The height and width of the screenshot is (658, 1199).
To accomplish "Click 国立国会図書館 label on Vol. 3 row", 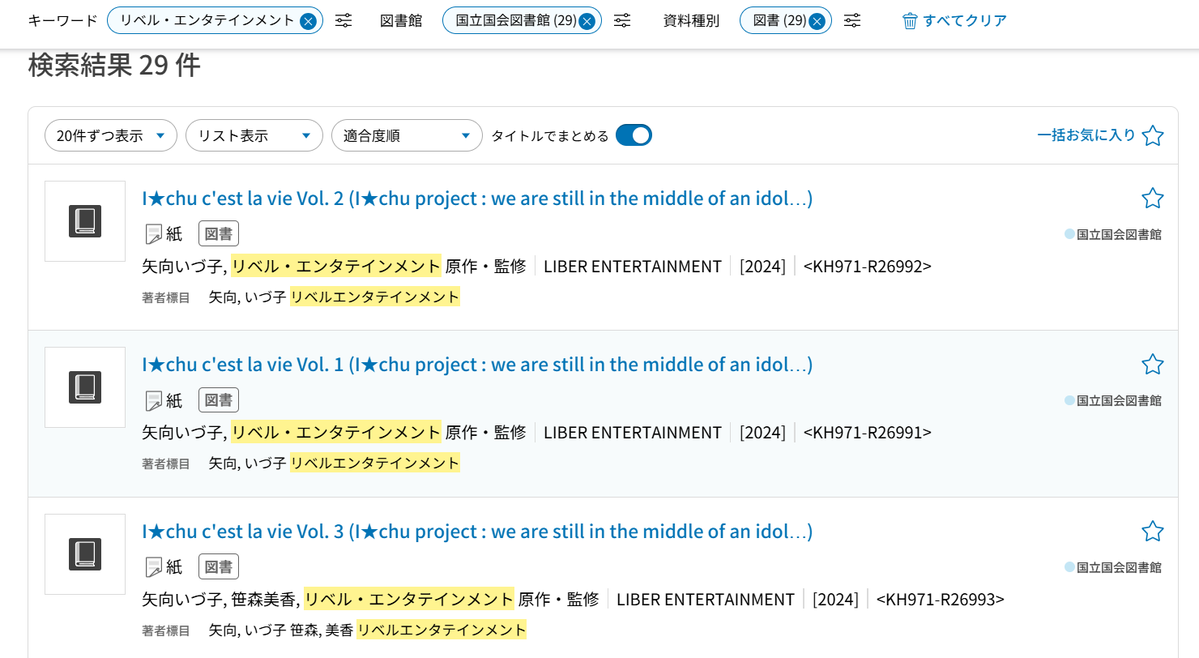I will click(1119, 567).
